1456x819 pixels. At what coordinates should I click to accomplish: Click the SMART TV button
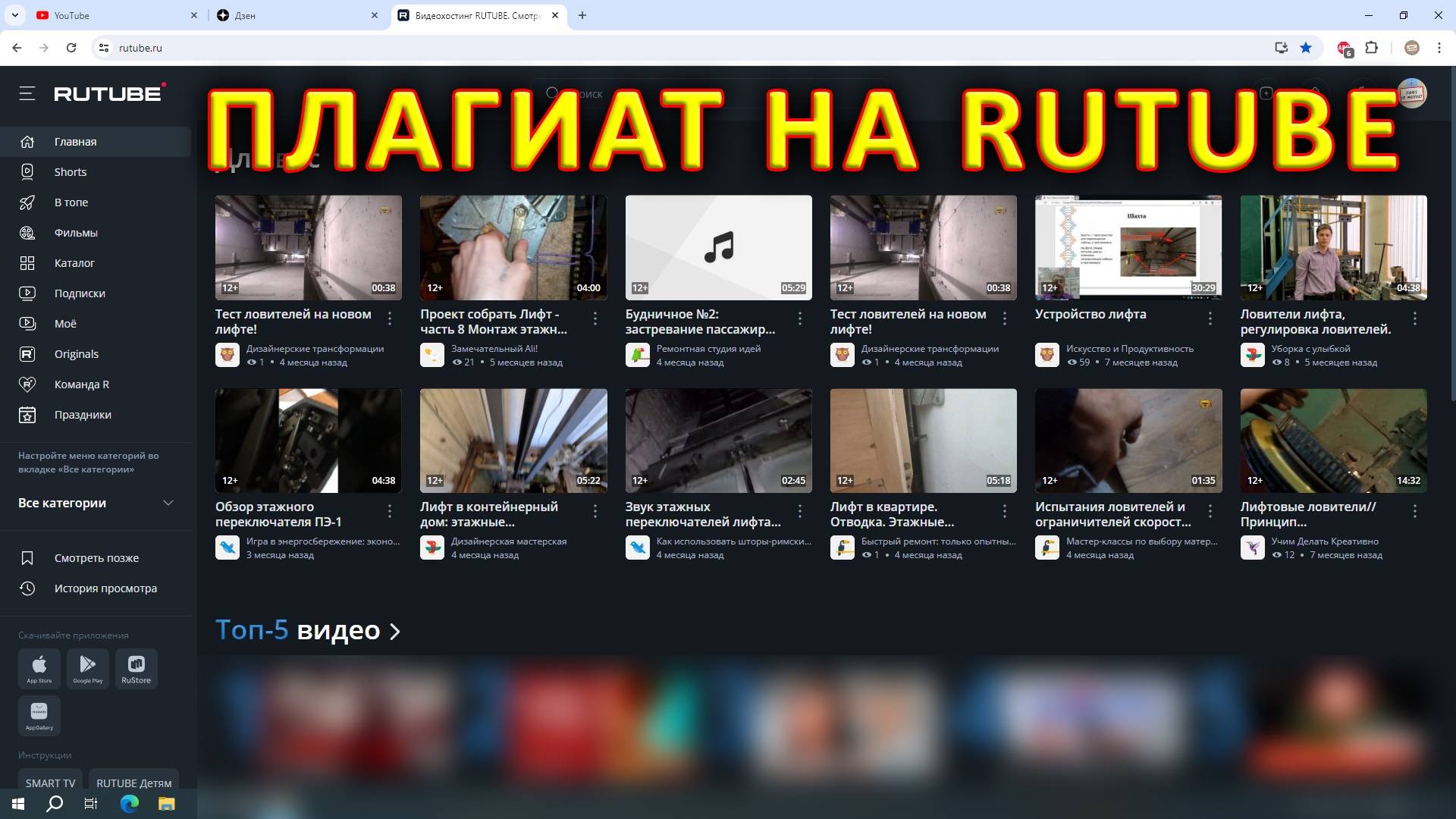coord(50,783)
